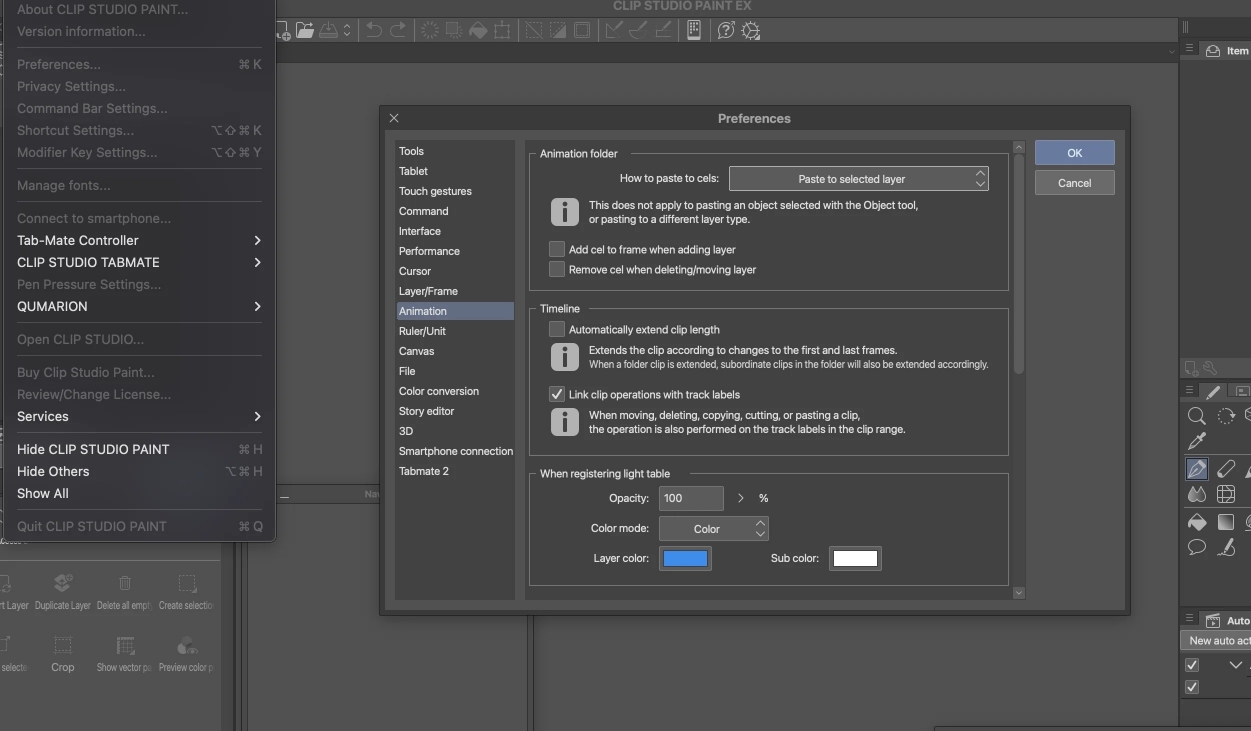The width and height of the screenshot is (1251, 731).
Task: Open the How to paste to cels dropdown
Action: [x=858, y=179]
